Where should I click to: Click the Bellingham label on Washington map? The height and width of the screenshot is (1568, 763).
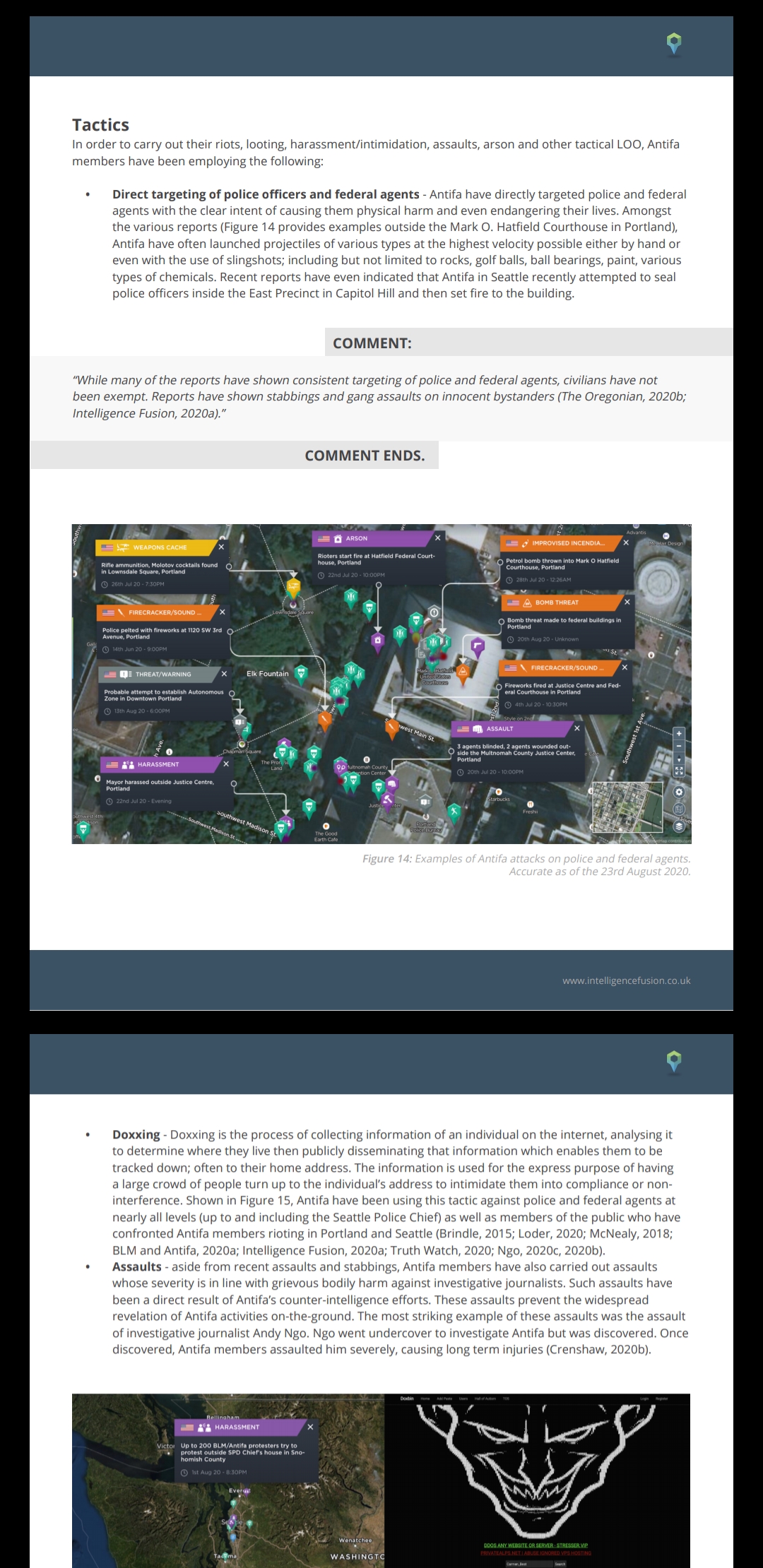[x=223, y=1417]
